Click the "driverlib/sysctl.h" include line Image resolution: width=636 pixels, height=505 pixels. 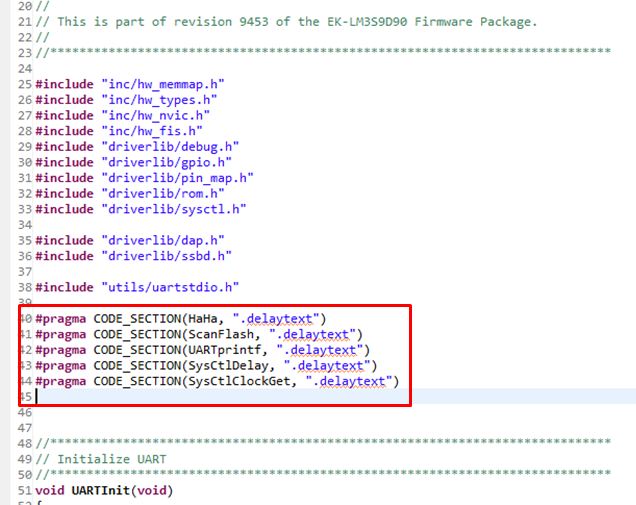tap(141, 209)
